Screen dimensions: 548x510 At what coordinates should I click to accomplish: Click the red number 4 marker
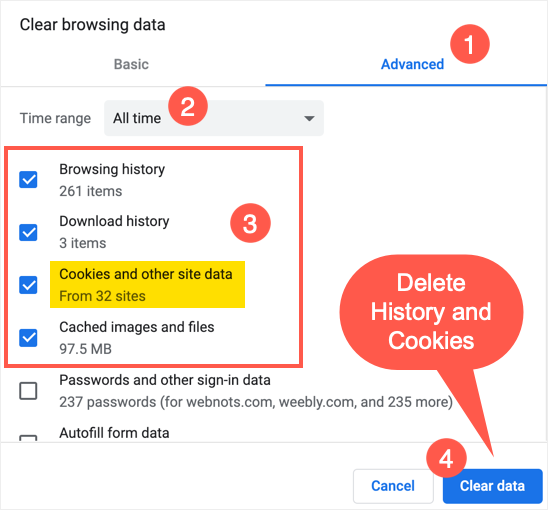click(446, 458)
